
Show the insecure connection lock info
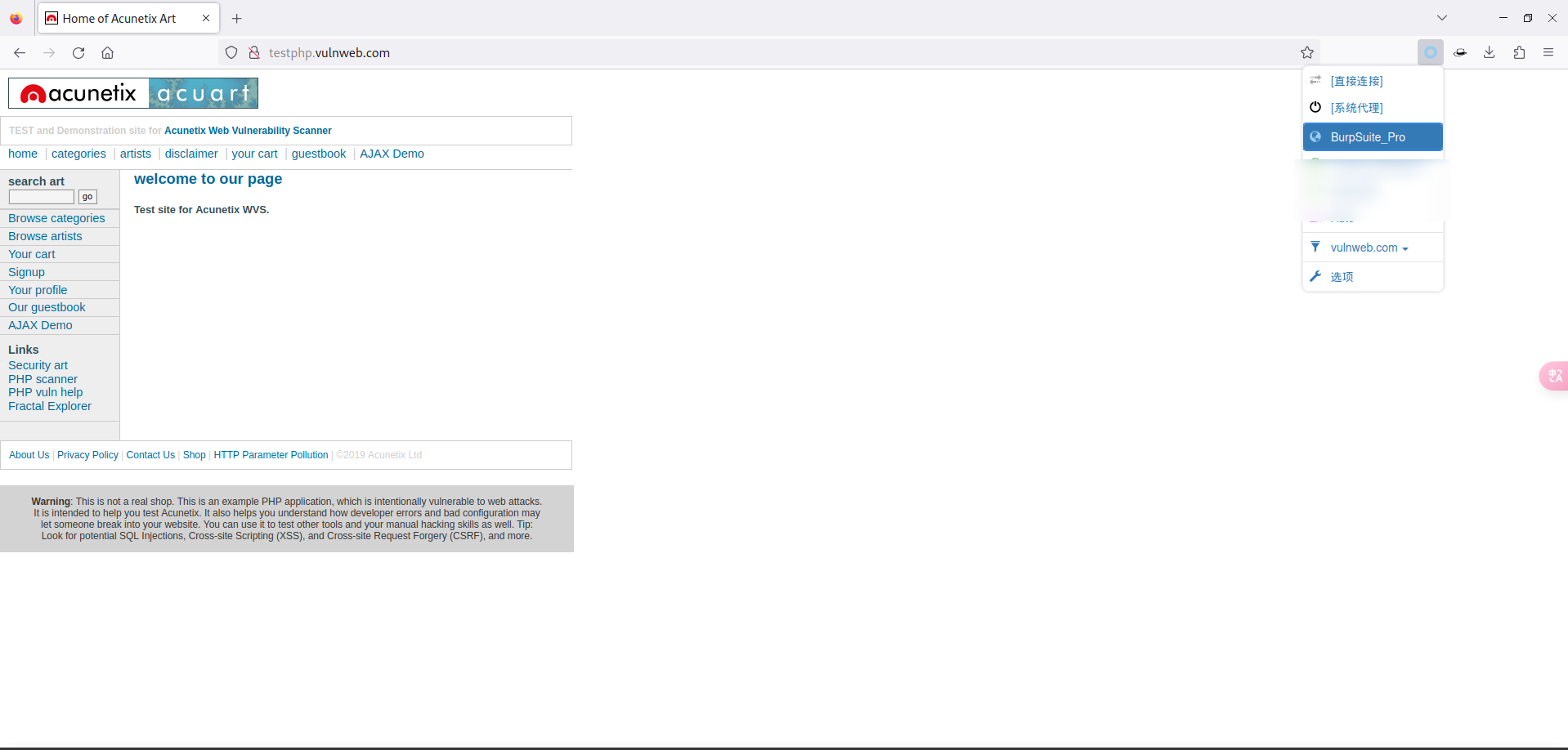click(x=254, y=53)
